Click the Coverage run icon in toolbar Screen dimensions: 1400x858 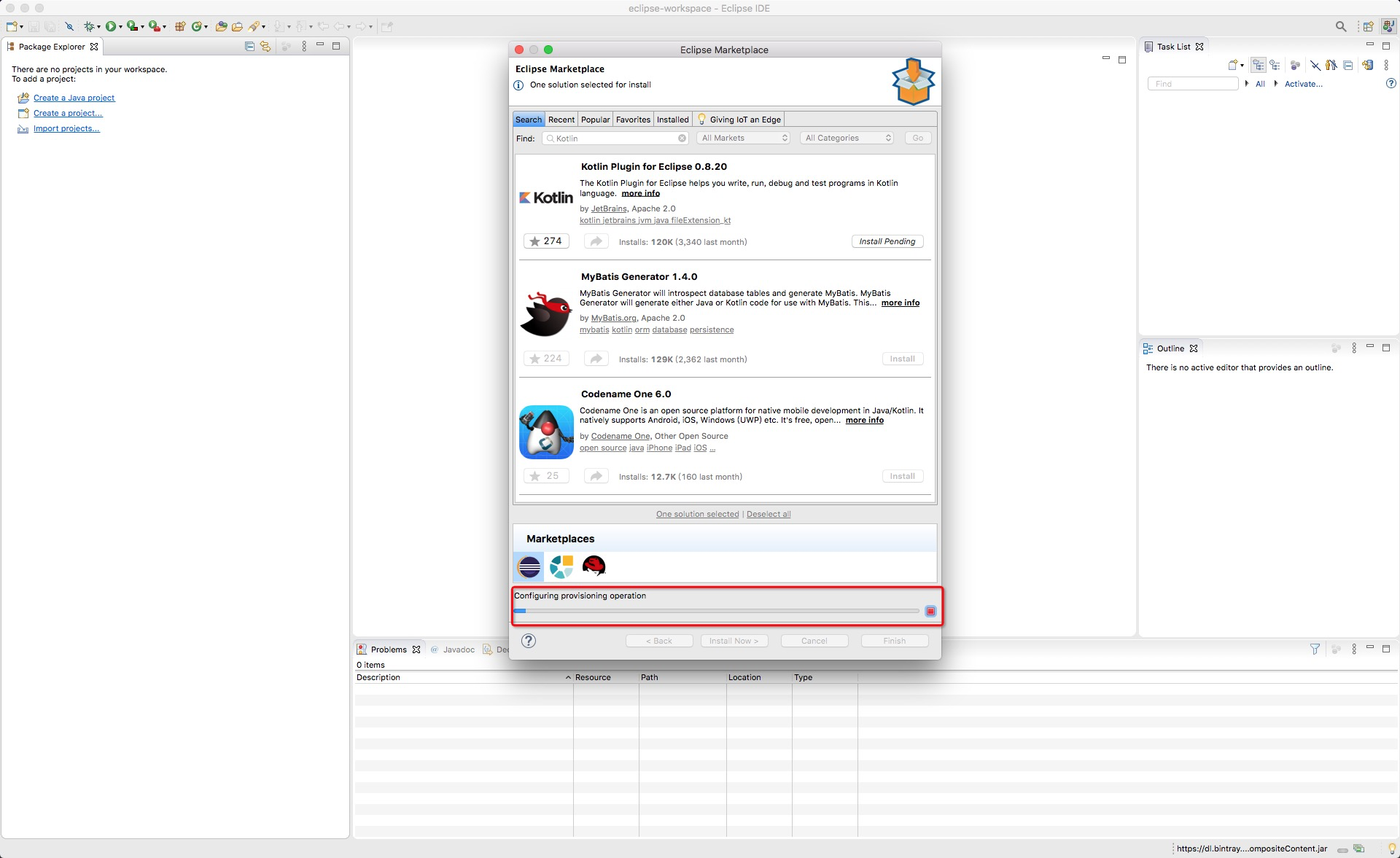[x=132, y=26]
